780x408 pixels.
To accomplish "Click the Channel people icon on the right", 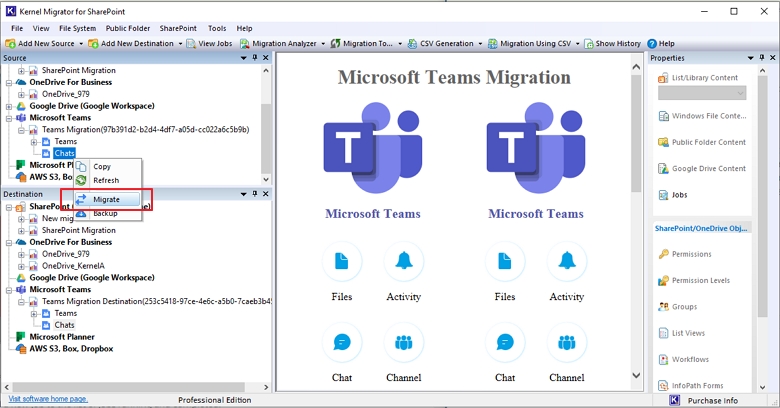I will 567,343.
